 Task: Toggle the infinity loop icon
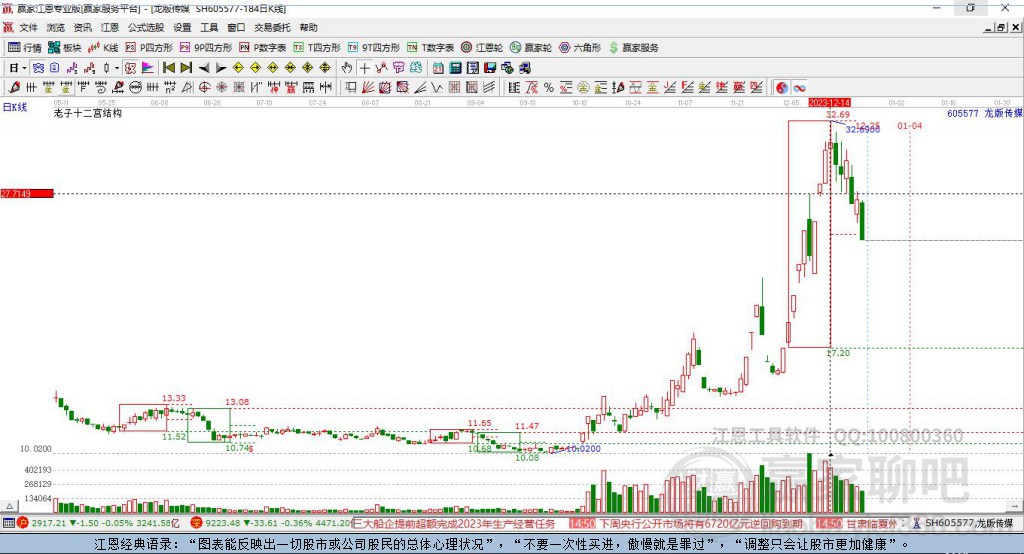click(x=799, y=88)
